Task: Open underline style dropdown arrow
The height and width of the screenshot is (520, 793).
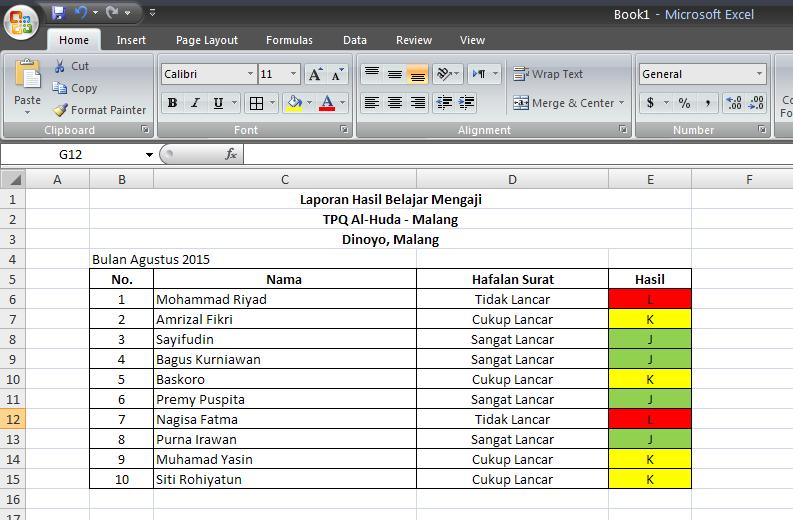Action: pyautogui.click(x=235, y=103)
